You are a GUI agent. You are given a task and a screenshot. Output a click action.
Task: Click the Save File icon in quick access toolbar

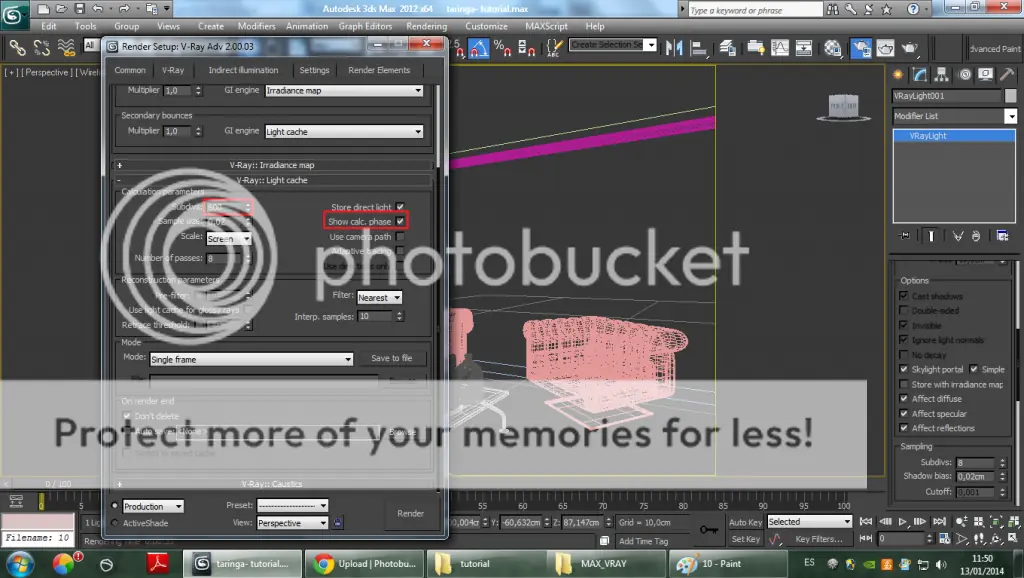(x=79, y=9)
